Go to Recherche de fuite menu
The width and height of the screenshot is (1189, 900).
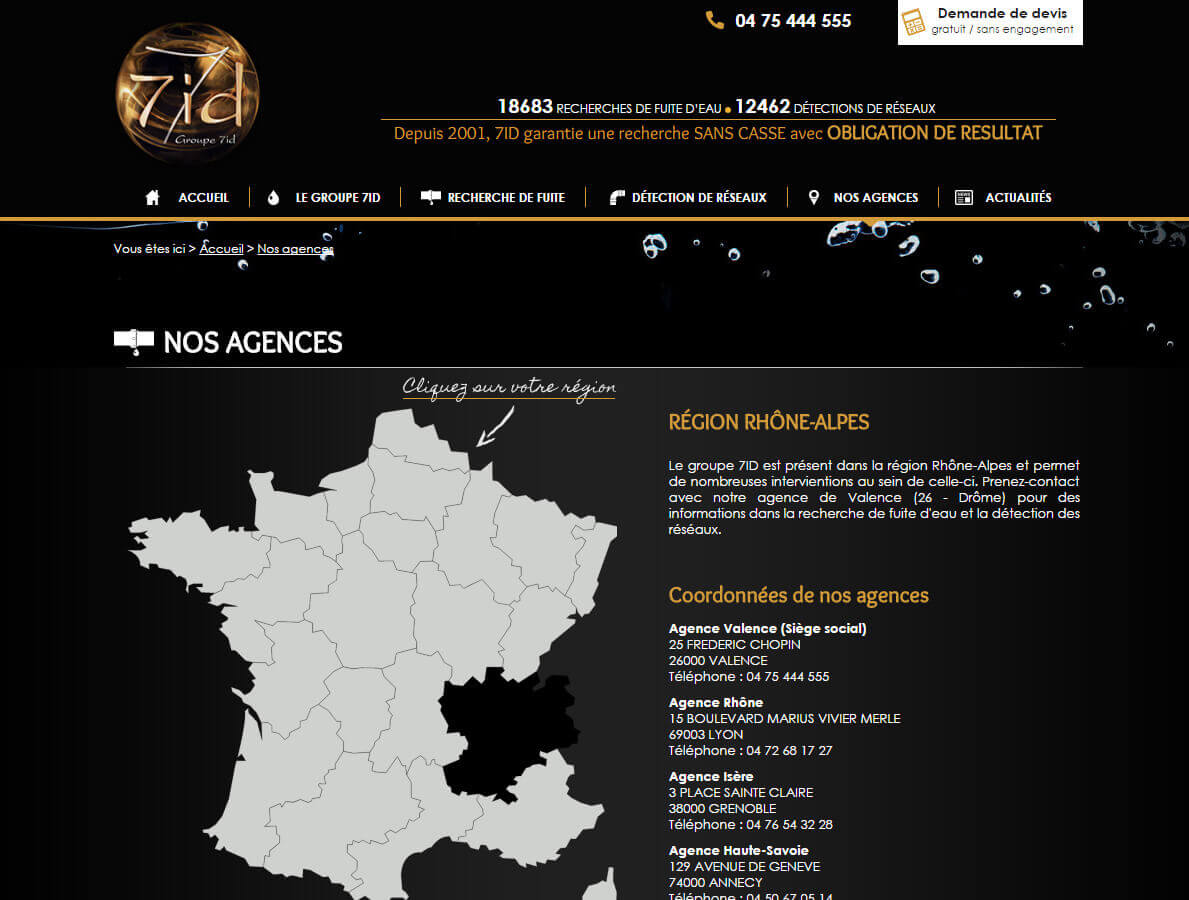(506, 197)
